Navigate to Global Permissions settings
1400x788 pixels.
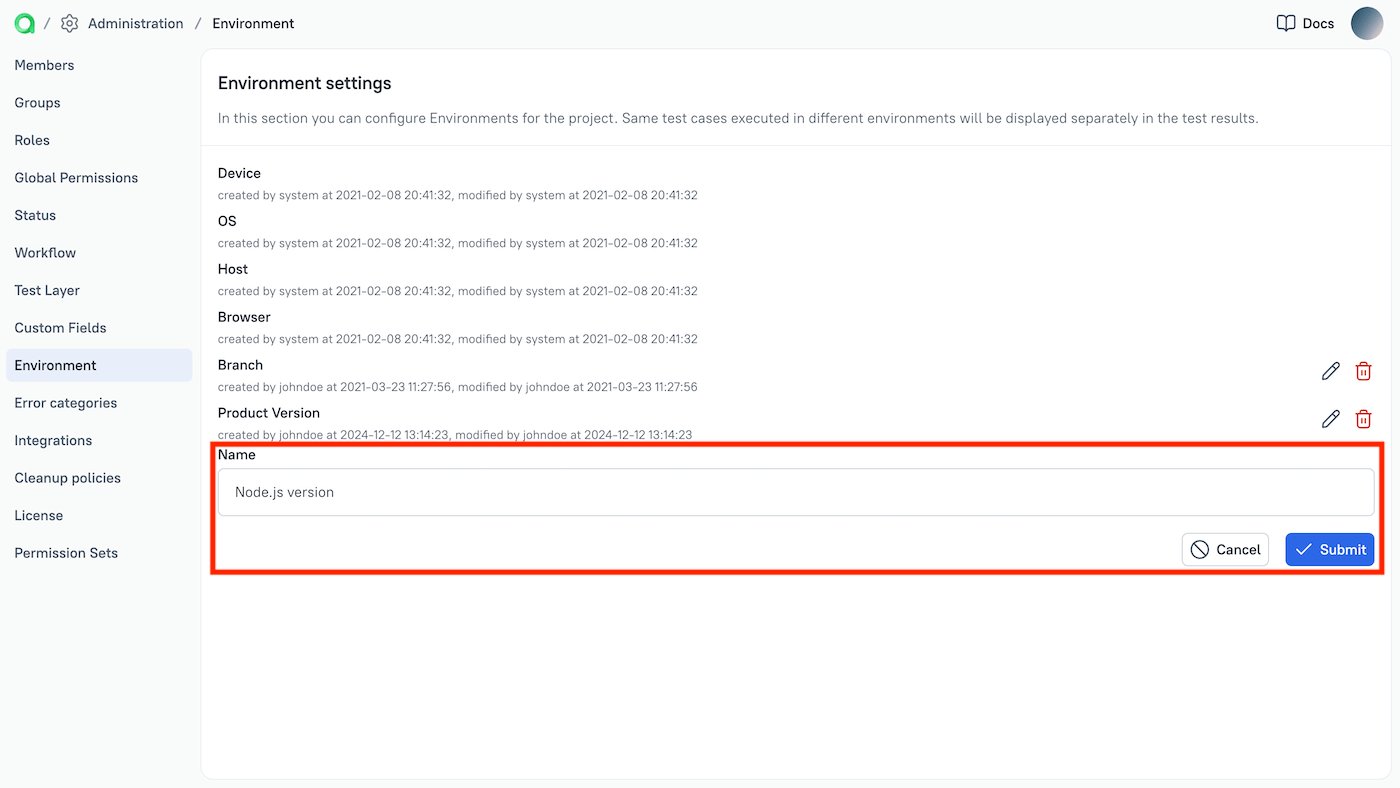click(76, 177)
